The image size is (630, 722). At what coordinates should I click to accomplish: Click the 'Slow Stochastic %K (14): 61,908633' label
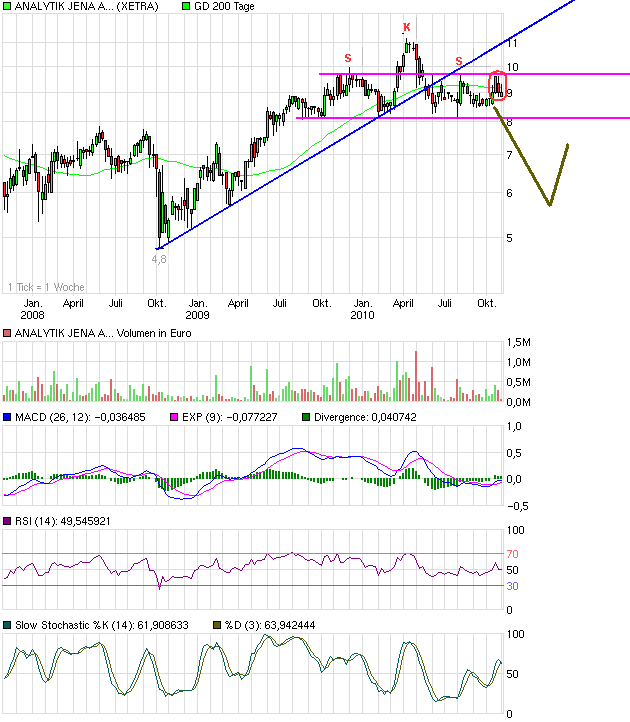102,625
